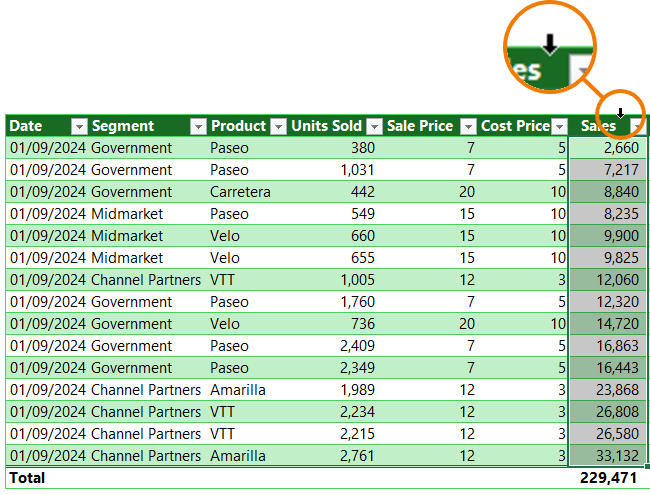Viewport: 650px width, 495px height.
Task: Click Amarilla in the 2,761 units row
Action: [238, 456]
